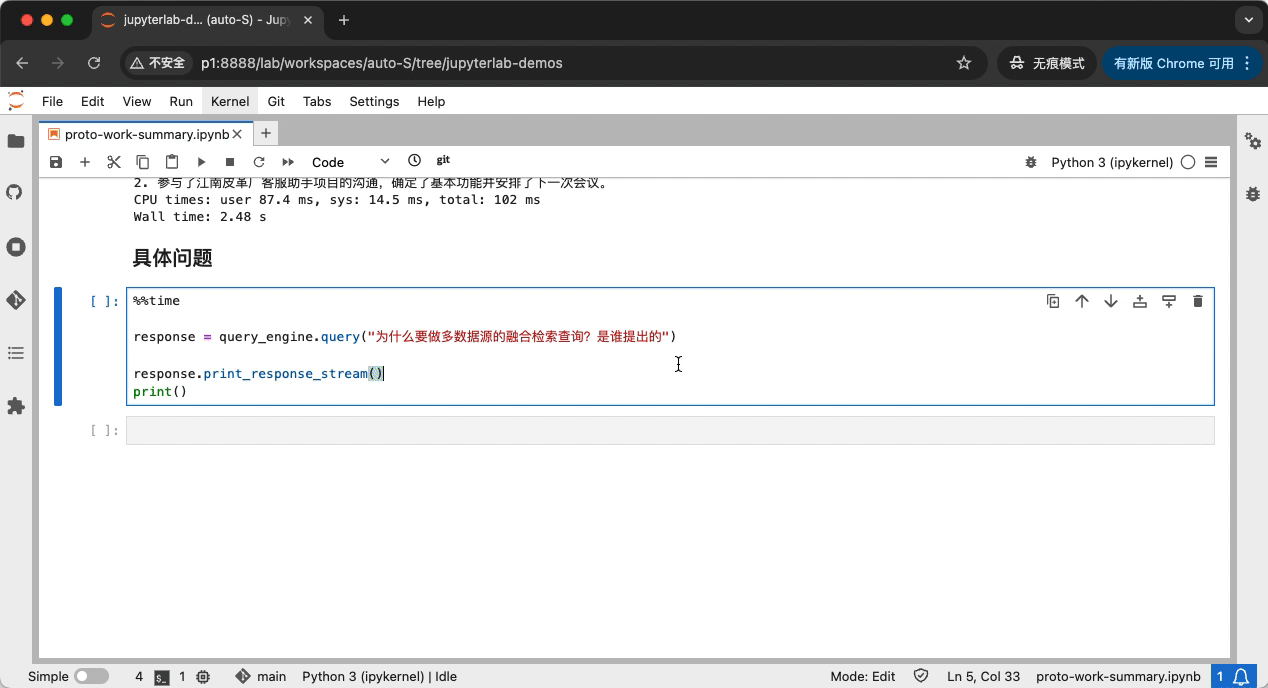Toggle Simple interface mode switch
The image size is (1268, 688).
click(x=91, y=676)
